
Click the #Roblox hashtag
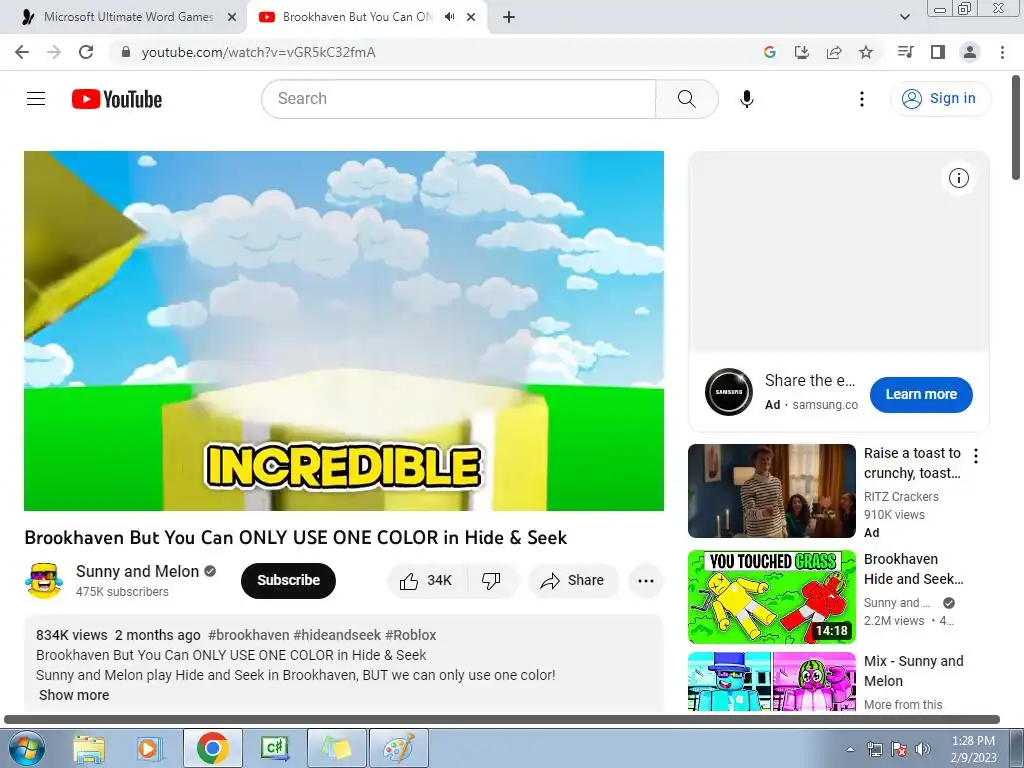click(411, 635)
